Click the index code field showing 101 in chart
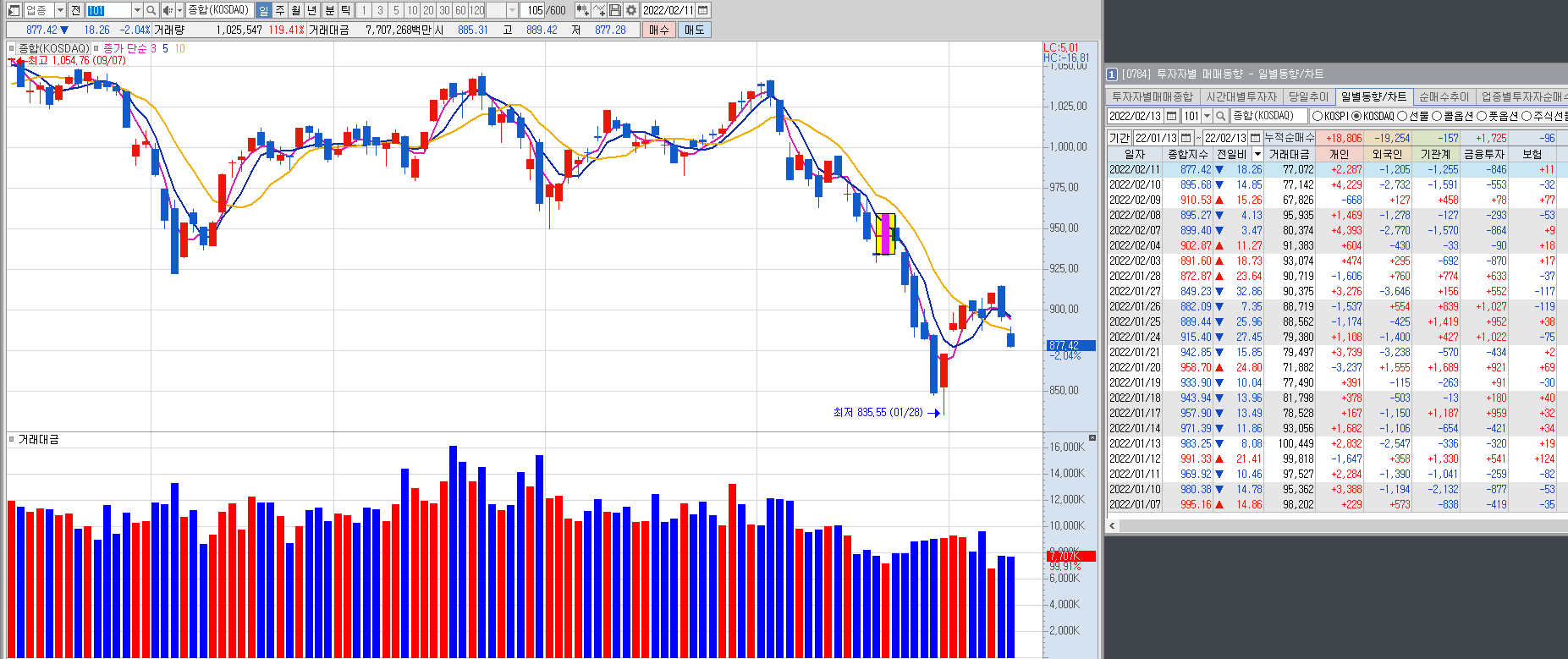 108,10
